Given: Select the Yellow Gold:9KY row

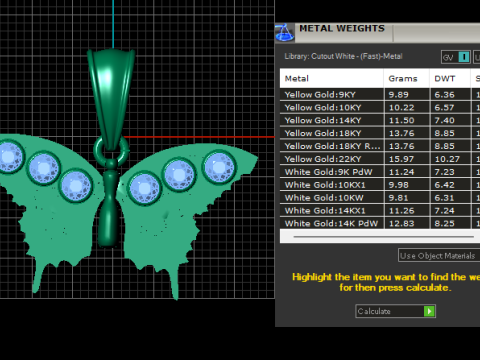Looking at the screenshot, I should pos(380,95).
